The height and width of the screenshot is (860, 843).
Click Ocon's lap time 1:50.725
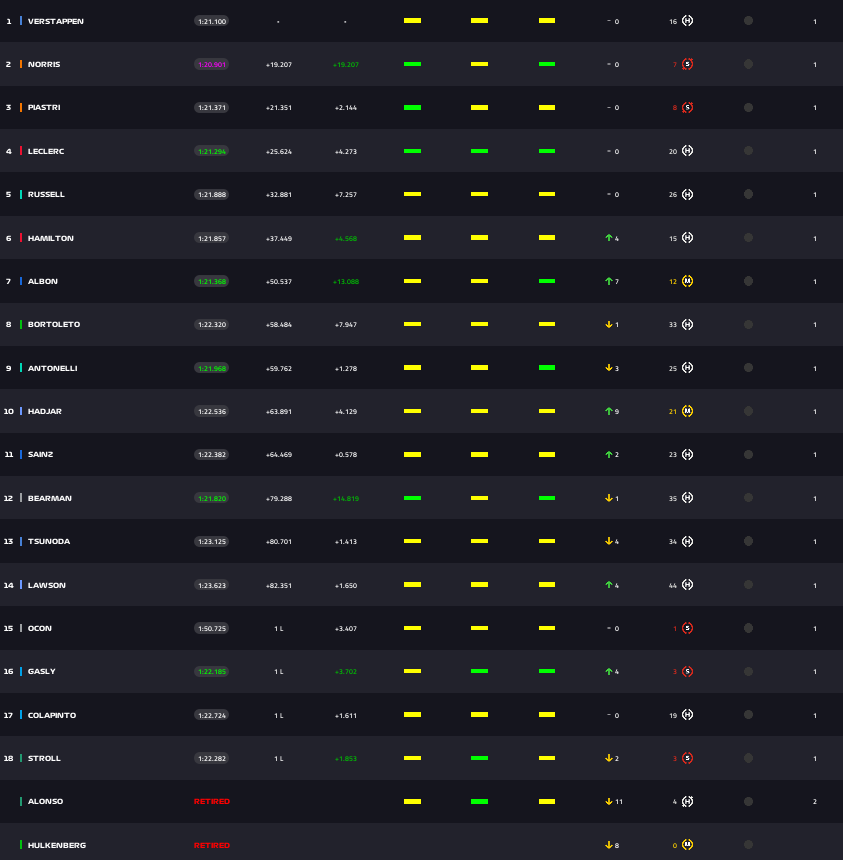[212, 629]
